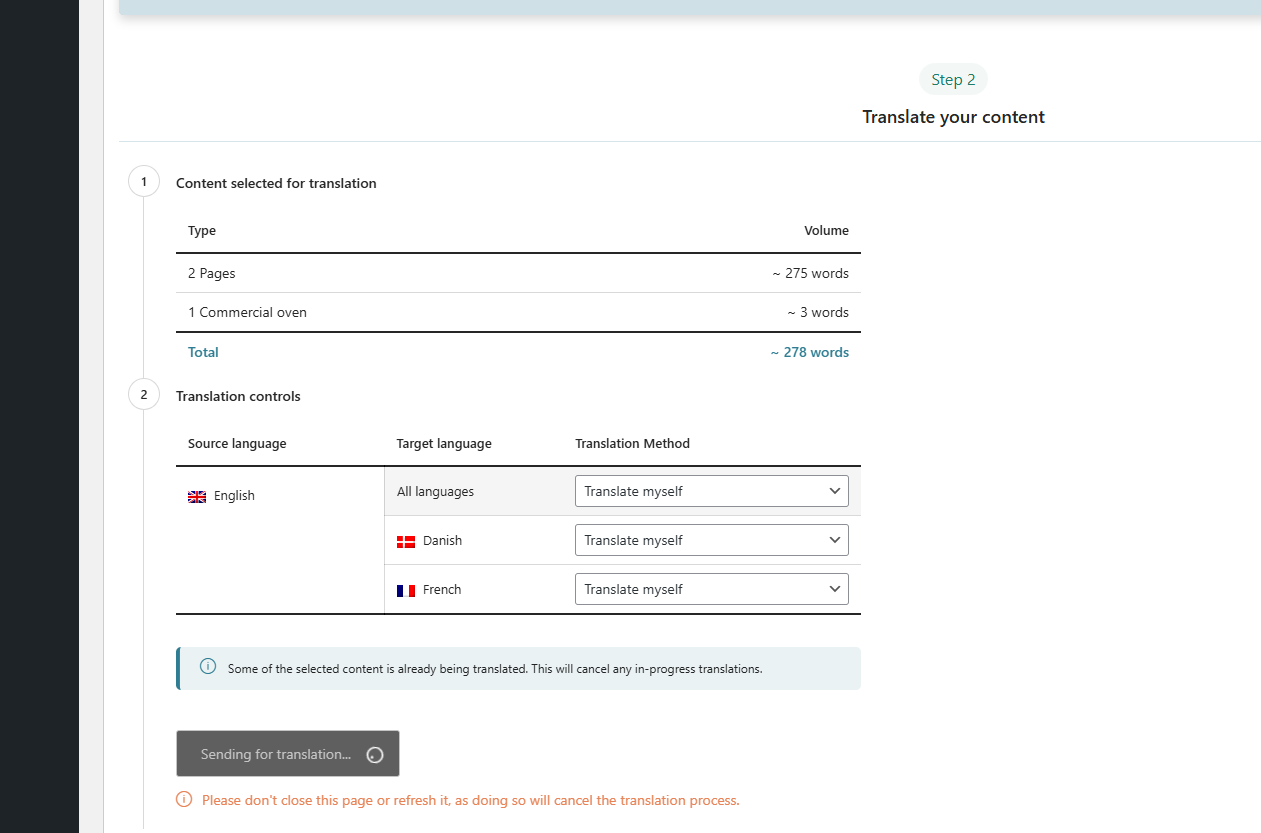The height and width of the screenshot is (833, 1261).
Task: Click the Danish flag icon
Action: [x=406, y=541]
